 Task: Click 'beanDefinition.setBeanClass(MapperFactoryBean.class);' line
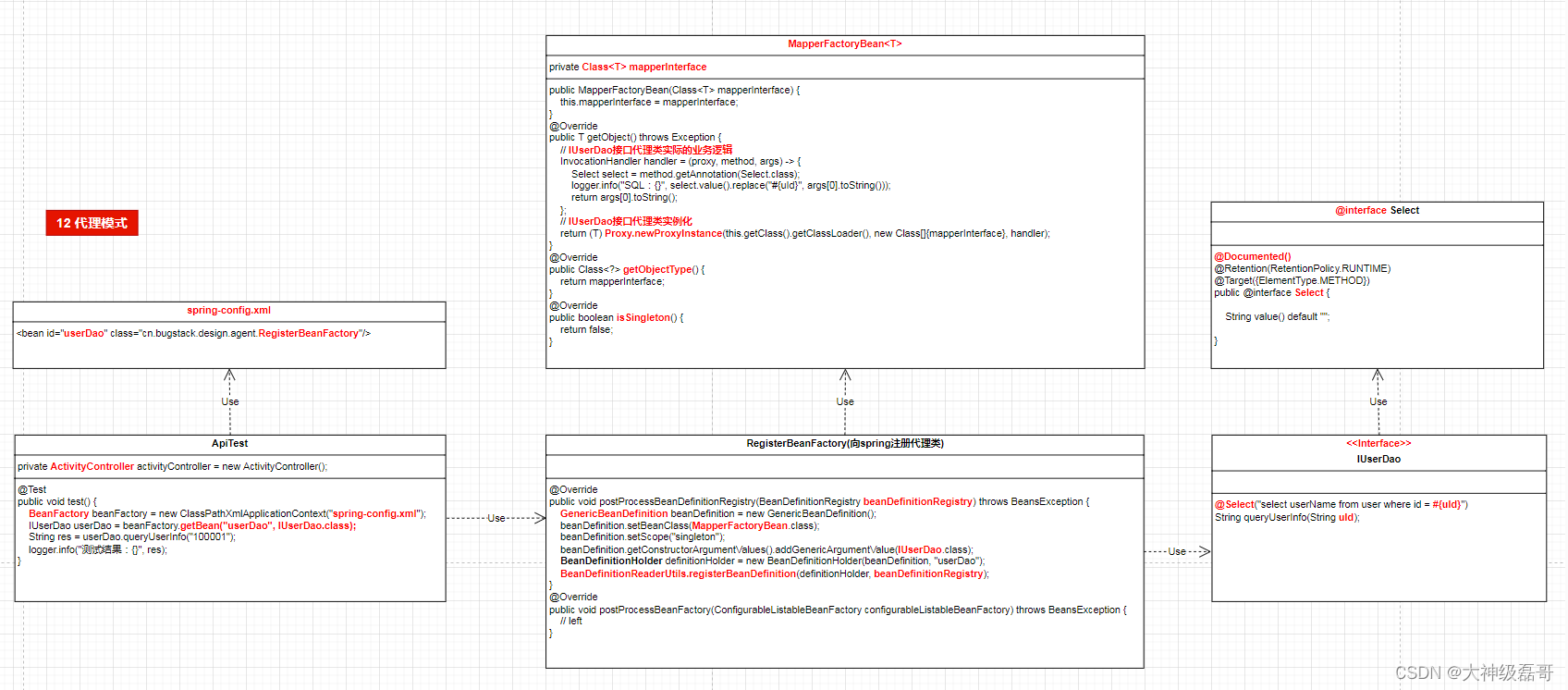690,526
